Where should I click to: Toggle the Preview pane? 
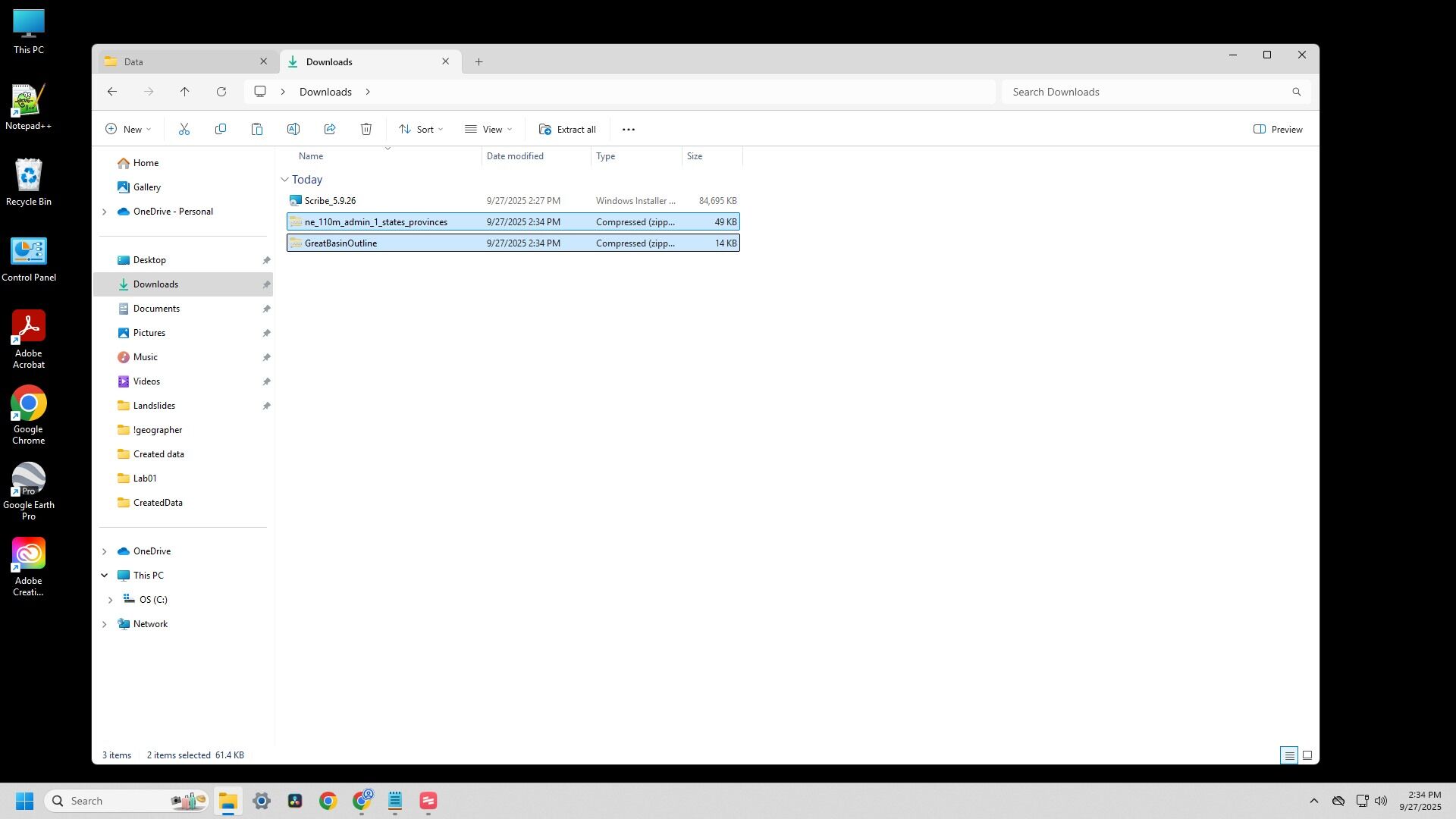pos(1278,130)
